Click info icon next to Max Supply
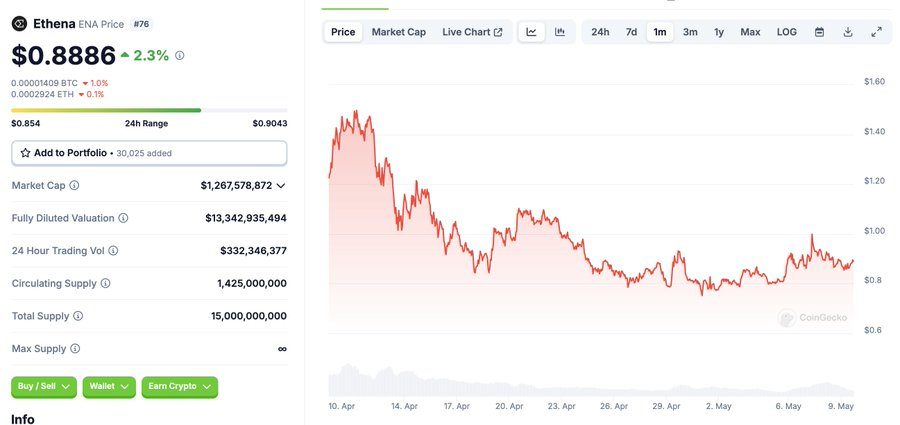The image size is (900, 425). point(74,349)
